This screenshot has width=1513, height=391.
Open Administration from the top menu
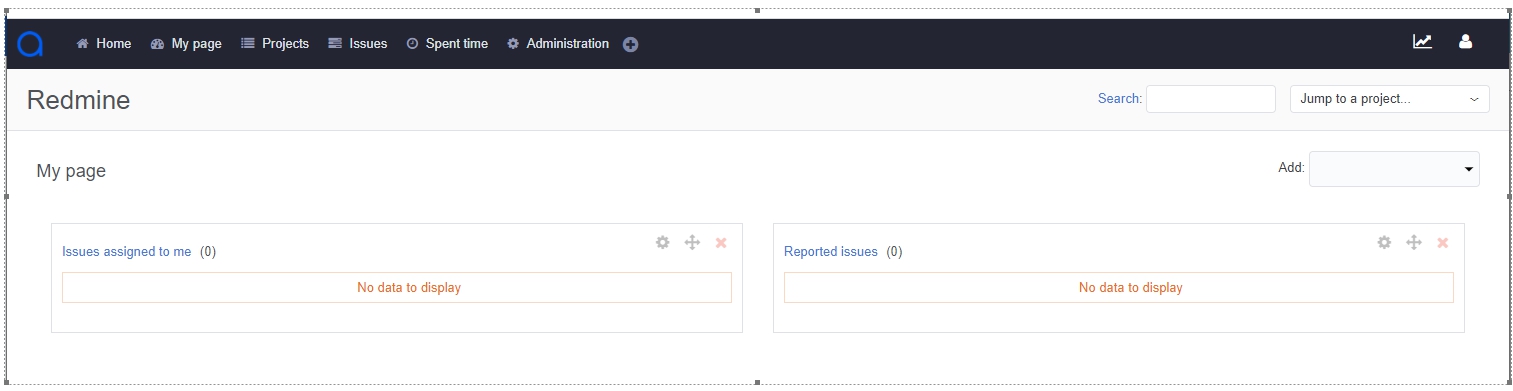click(x=558, y=44)
